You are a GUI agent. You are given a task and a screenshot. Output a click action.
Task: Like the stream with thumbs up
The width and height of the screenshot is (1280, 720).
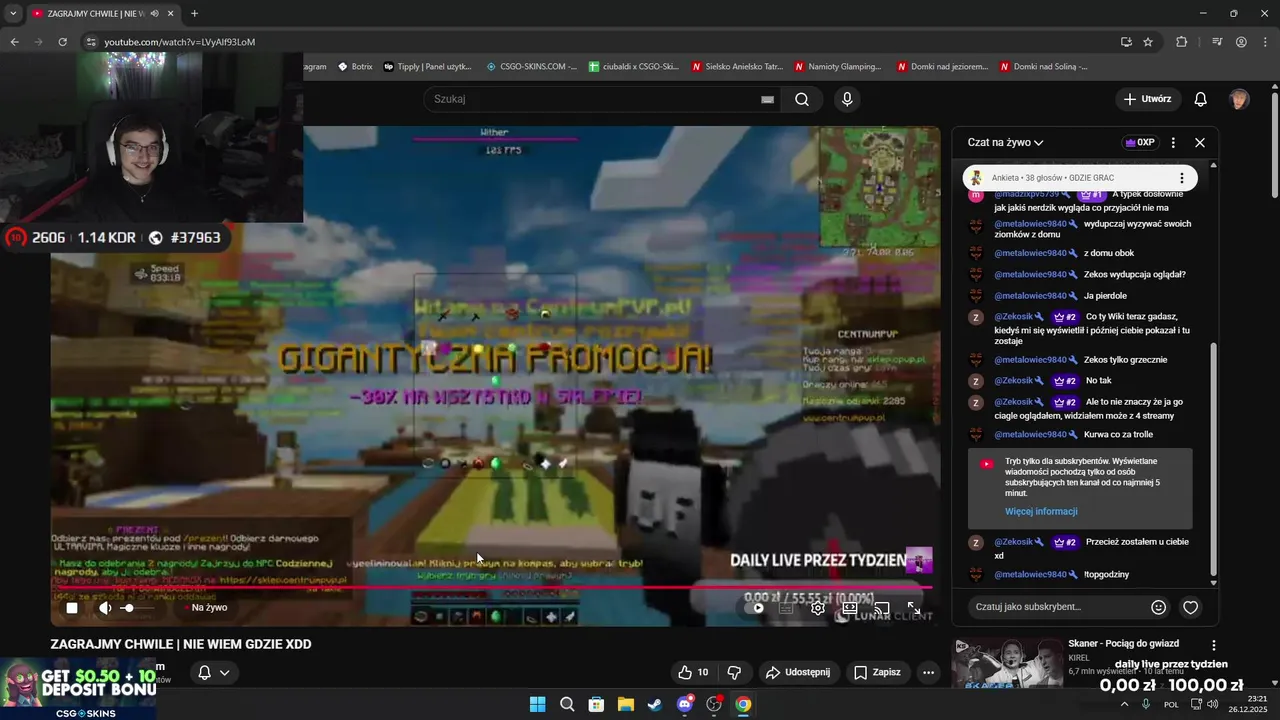click(693, 672)
